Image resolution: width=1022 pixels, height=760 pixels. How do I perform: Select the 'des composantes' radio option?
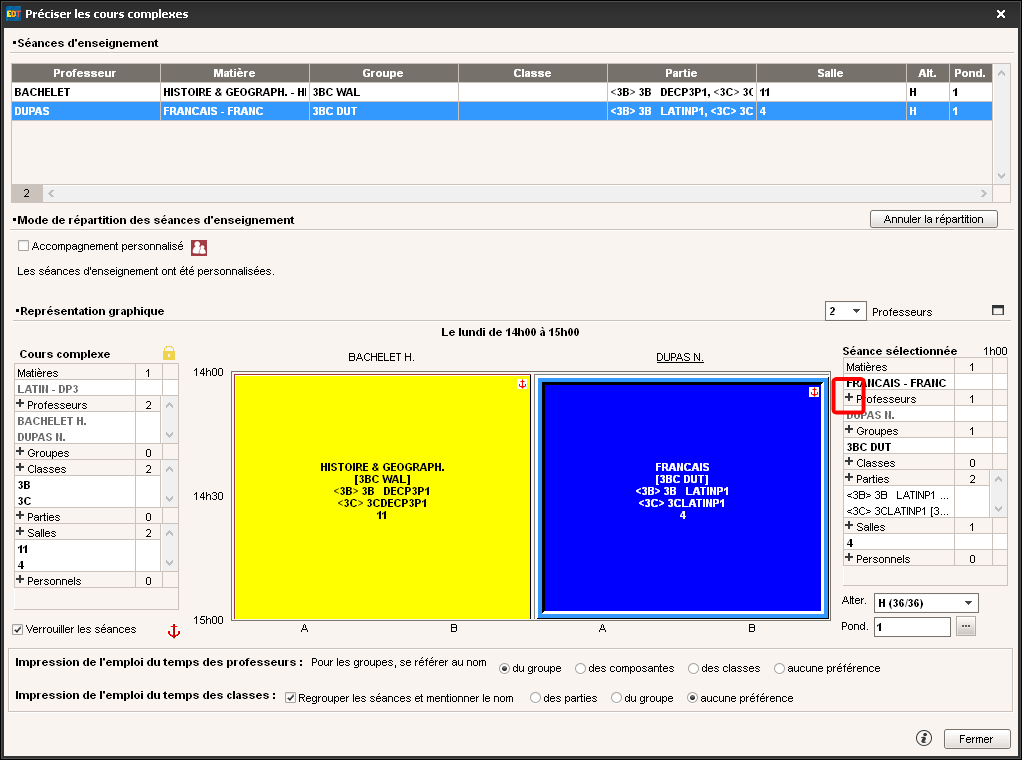point(581,668)
